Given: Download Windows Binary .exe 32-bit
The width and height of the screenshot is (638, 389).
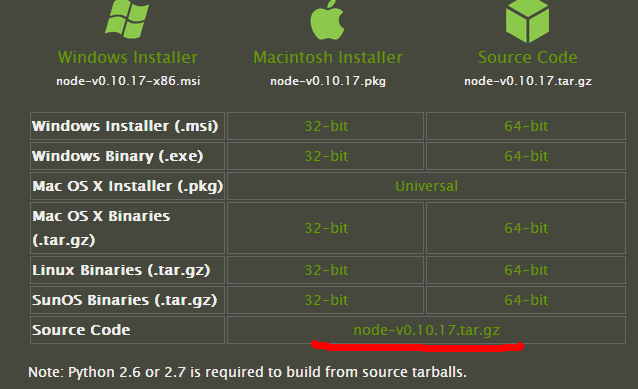Looking at the screenshot, I should [x=326, y=156].
